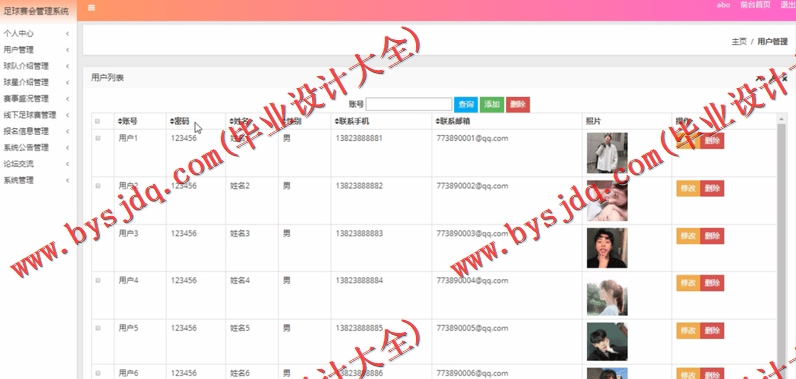796x379 pixels.
Task: Expand 个人中心 sidebar chevron
Action: (x=68, y=33)
